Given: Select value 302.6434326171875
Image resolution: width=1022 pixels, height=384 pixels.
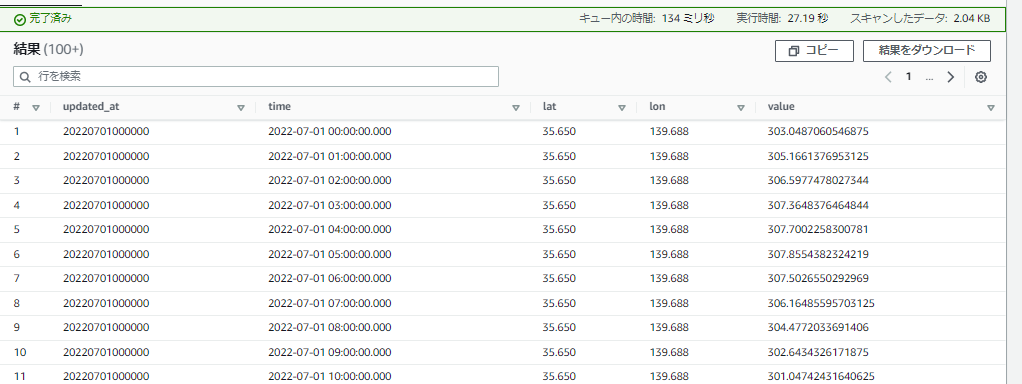Looking at the screenshot, I should click(818, 352).
